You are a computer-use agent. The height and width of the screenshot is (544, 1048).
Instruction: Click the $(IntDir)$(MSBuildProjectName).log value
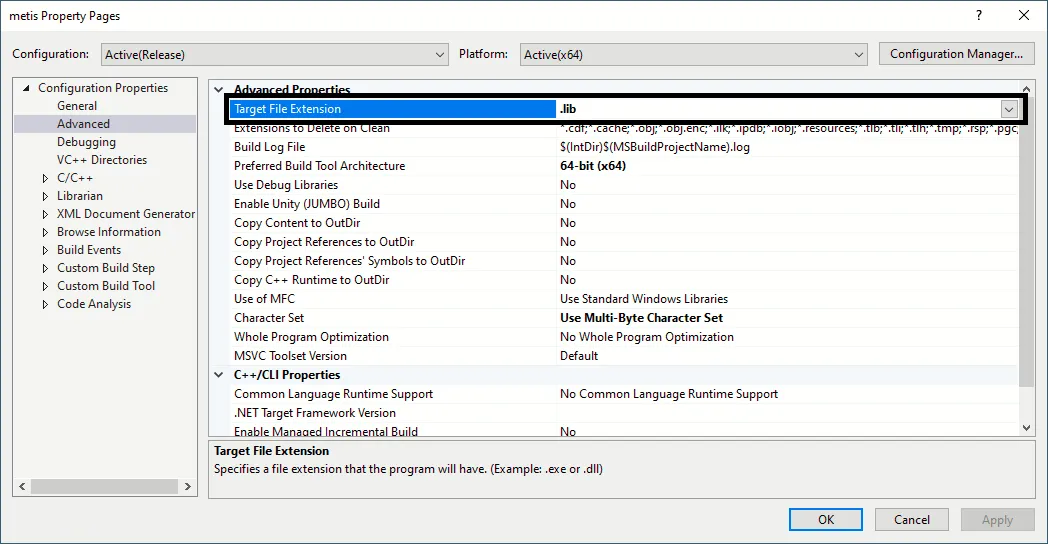pyautogui.click(x=655, y=147)
